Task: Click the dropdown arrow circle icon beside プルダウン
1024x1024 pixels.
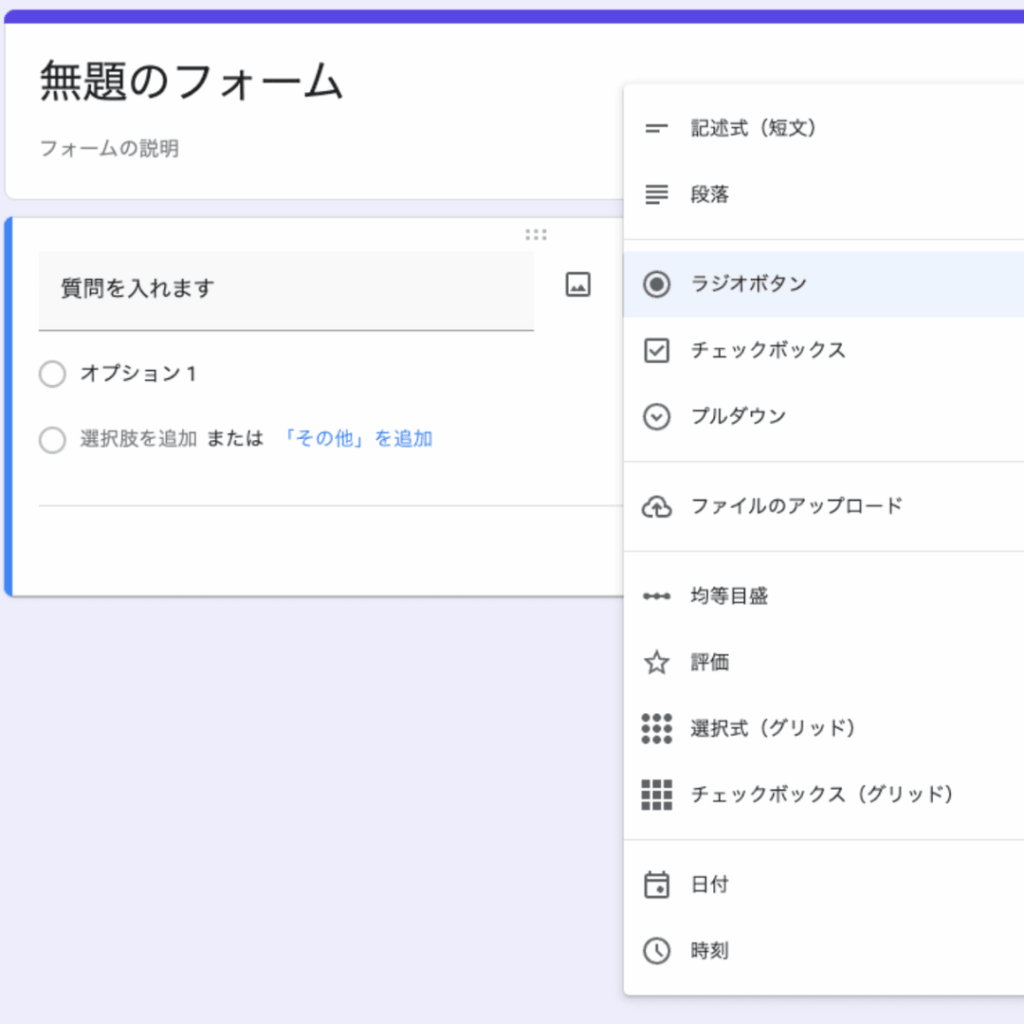Action: [656, 417]
